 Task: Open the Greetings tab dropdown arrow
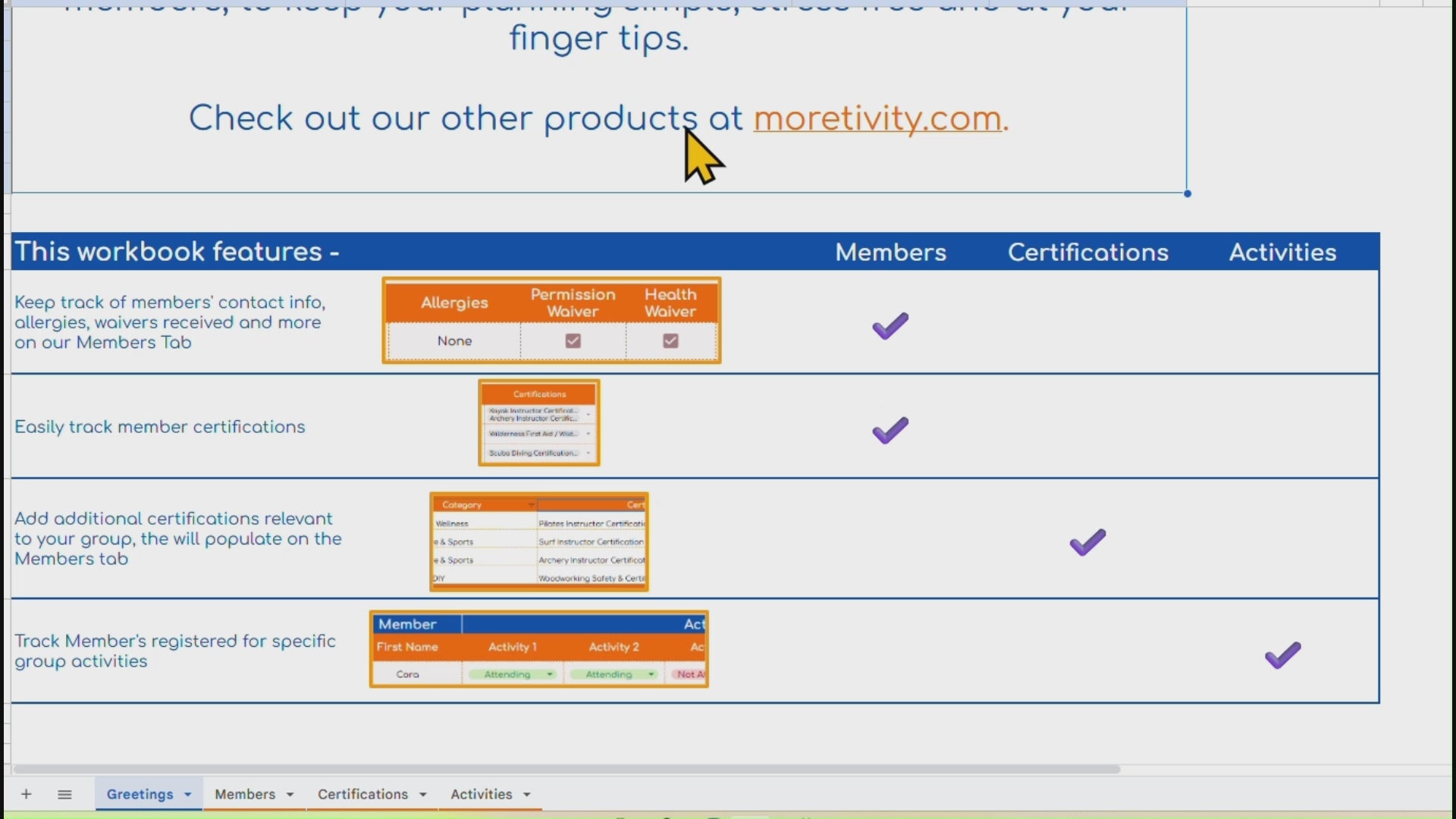(x=188, y=795)
